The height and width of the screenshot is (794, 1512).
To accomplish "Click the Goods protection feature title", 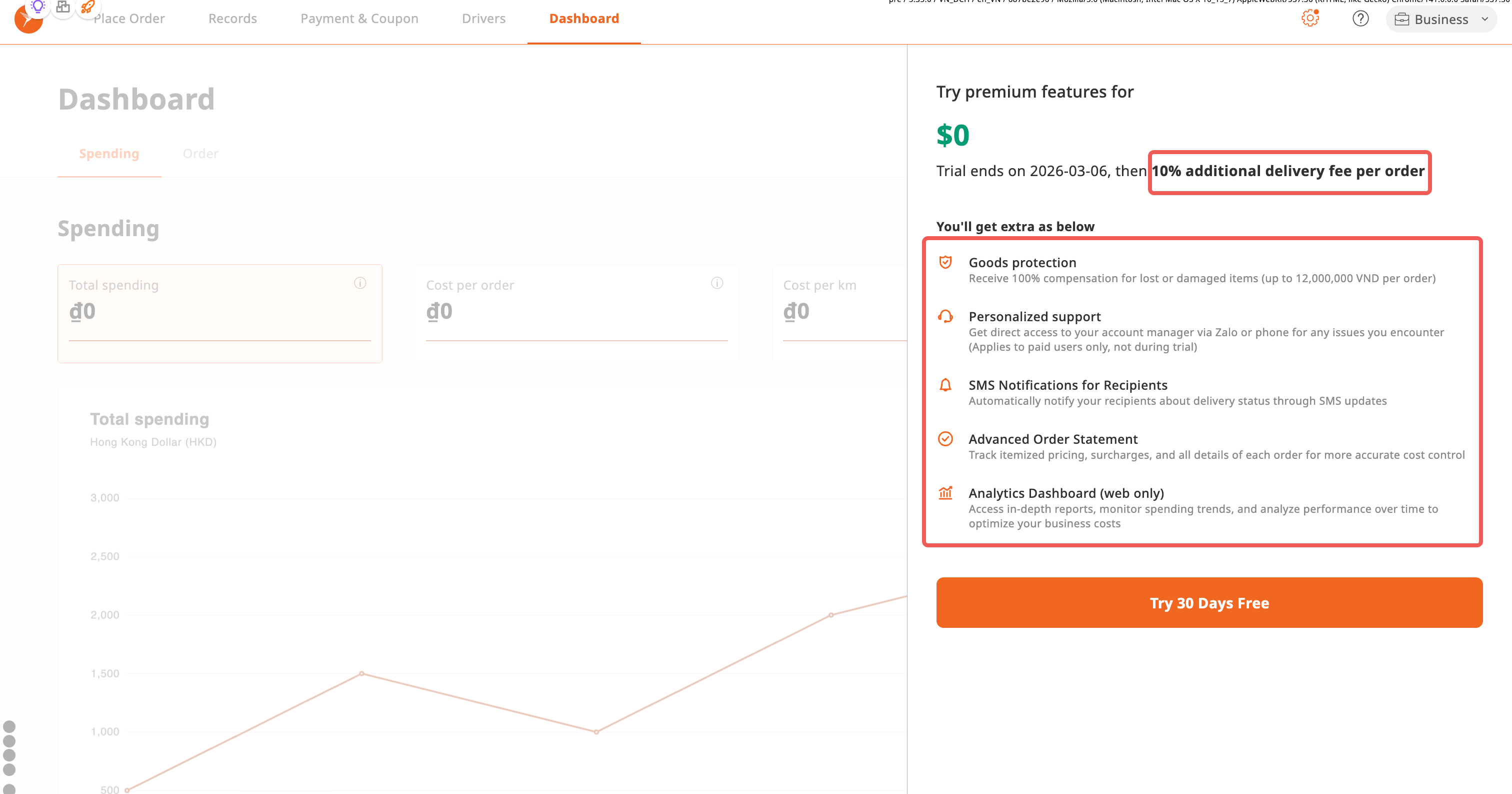I will 1022,263.
